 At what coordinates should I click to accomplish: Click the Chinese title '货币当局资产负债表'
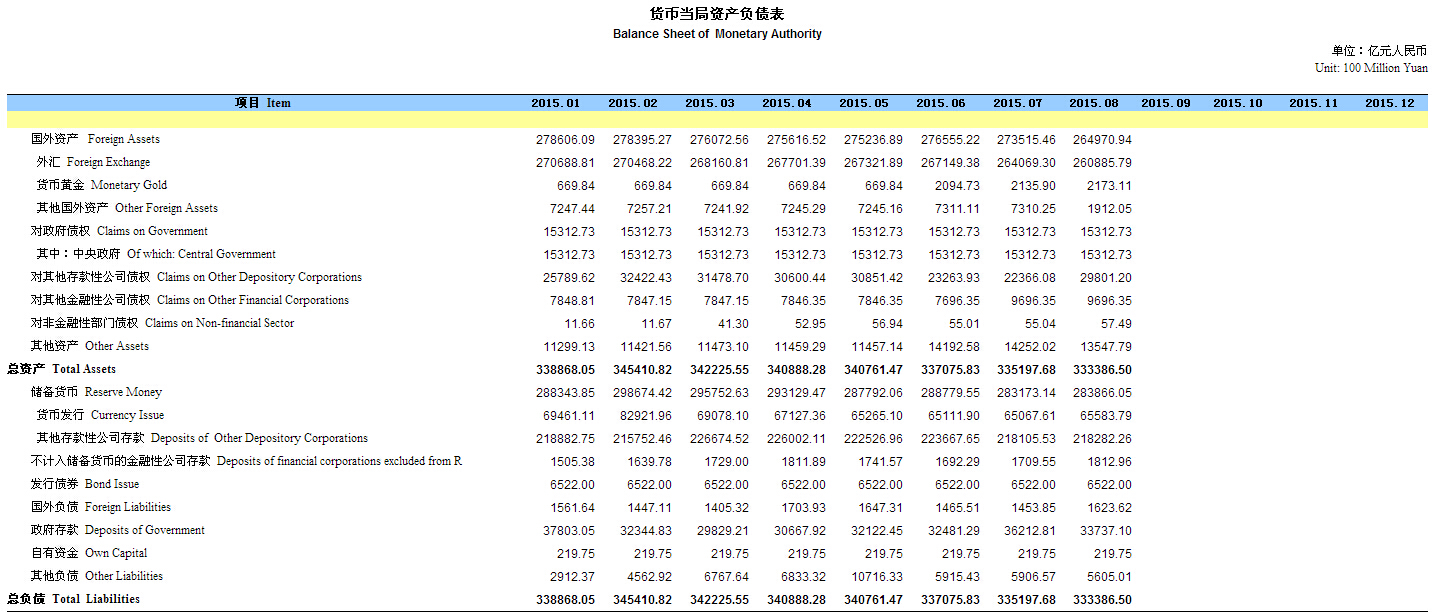pos(717,14)
